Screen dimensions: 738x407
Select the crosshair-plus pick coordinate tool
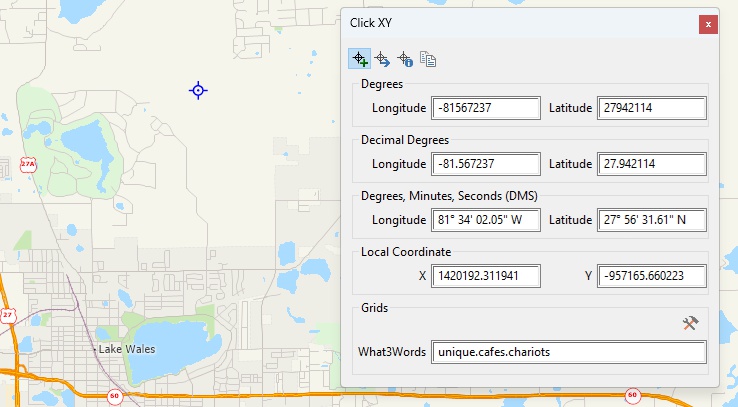359,59
